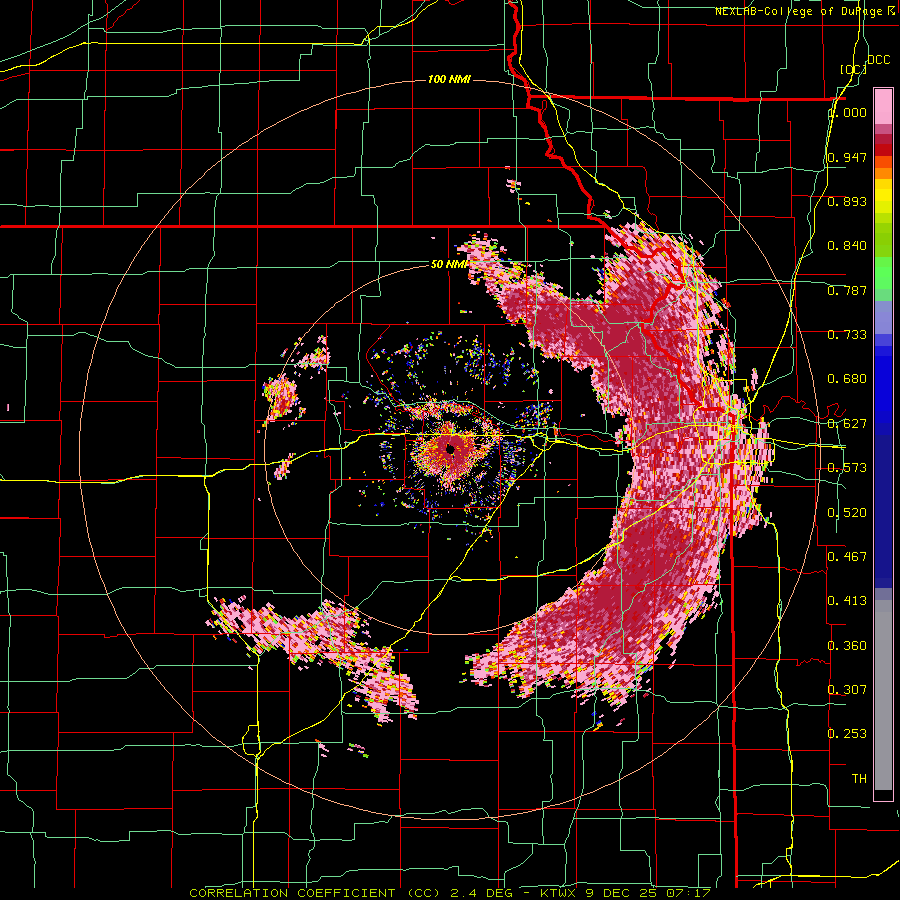
Task: Click the 0.893 color scale value
Action: [x=847, y=201]
